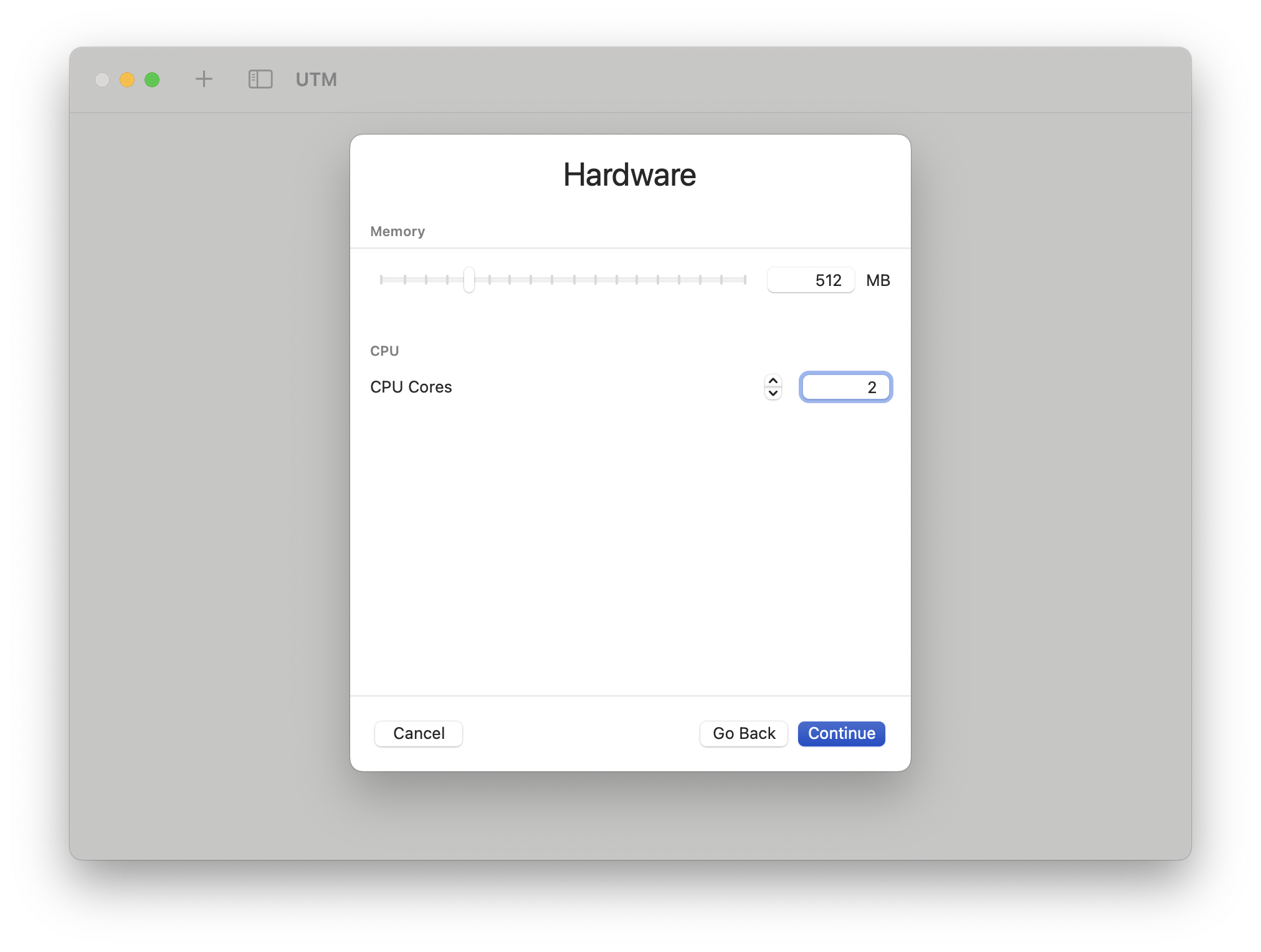
Task: Click the CPU Cores label
Action: [x=411, y=387]
